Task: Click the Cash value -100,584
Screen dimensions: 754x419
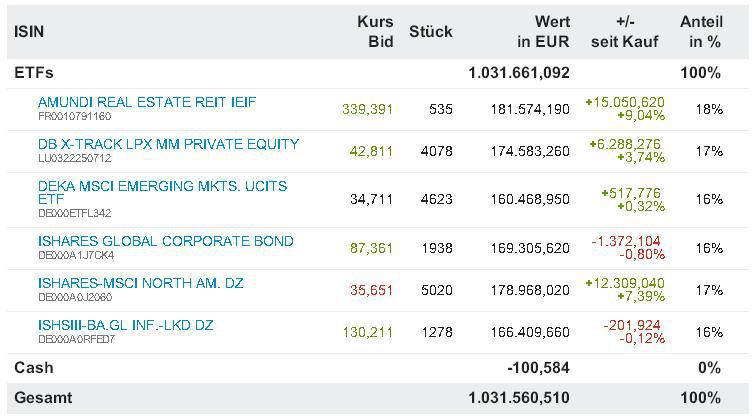Action: pyautogui.click(x=538, y=368)
